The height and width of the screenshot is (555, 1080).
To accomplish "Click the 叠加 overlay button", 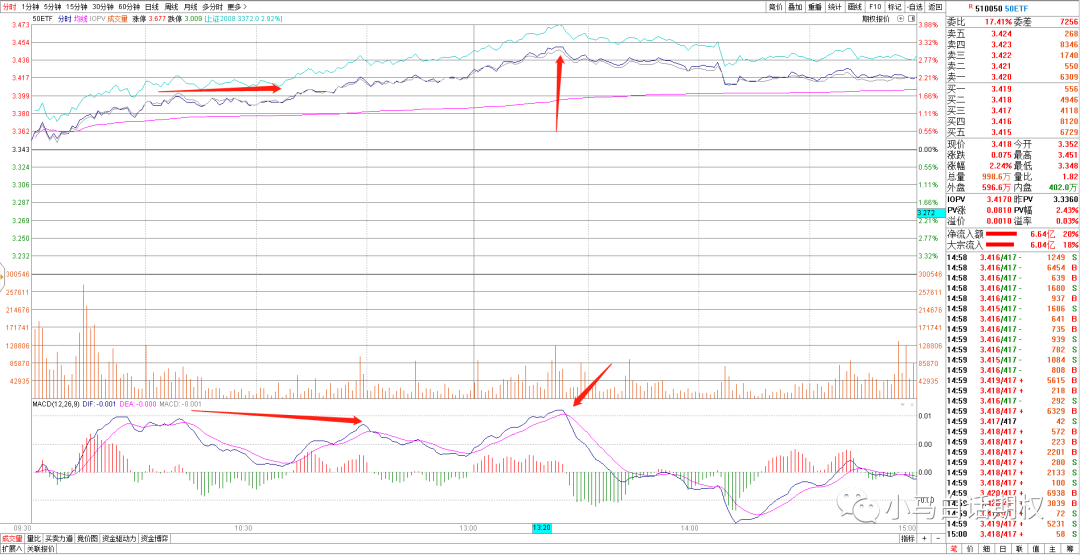I will click(796, 6).
